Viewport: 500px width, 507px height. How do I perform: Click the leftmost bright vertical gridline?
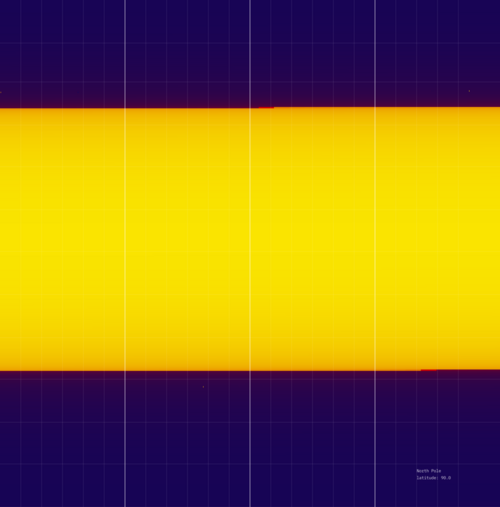click(125, 253)
